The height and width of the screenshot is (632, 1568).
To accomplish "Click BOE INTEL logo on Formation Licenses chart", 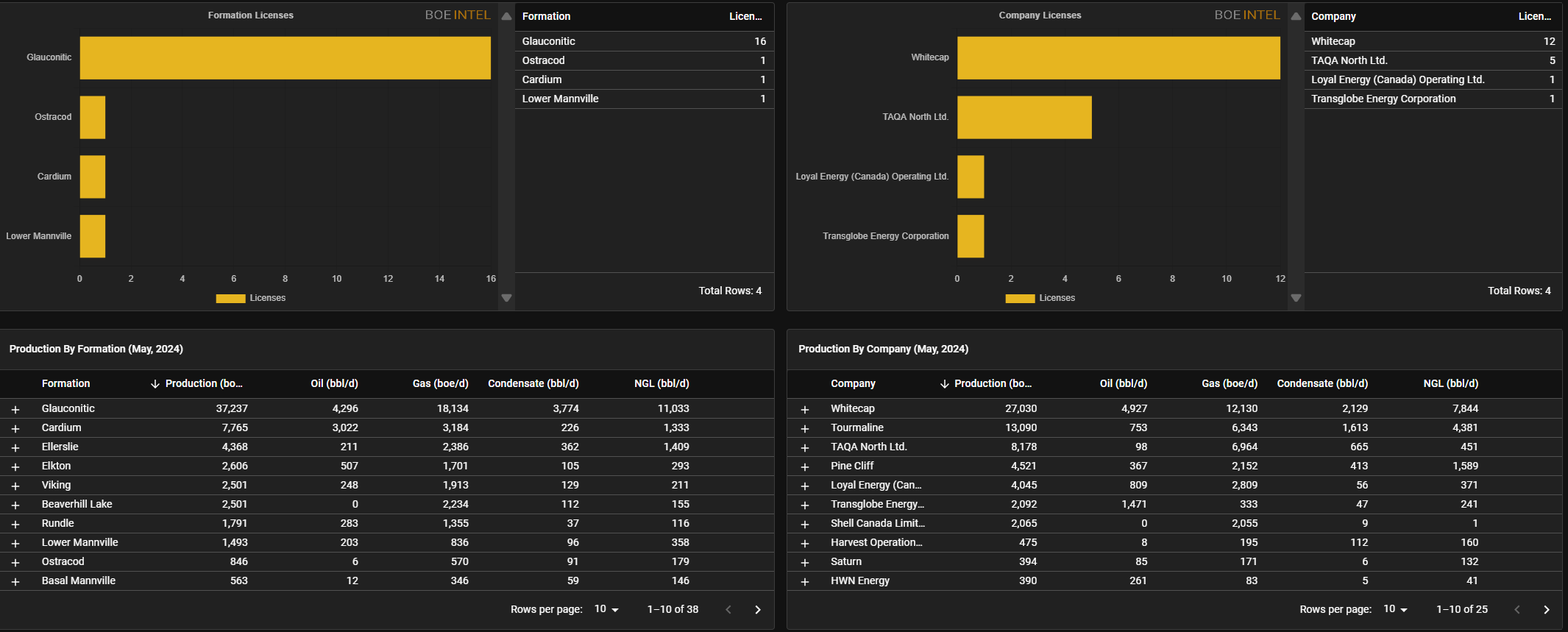I will tap(458, 15).
